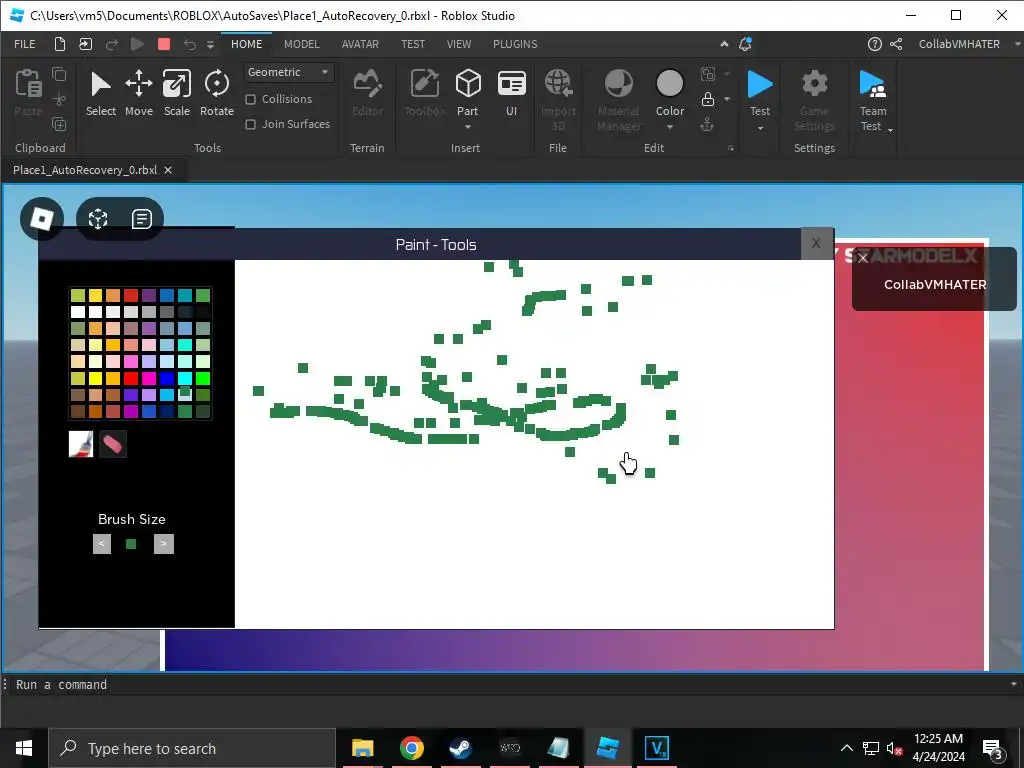The width and height of the screenshot is (1024, 768).
Task: Insert a Part cube
Action: click(x=468, y=85)
